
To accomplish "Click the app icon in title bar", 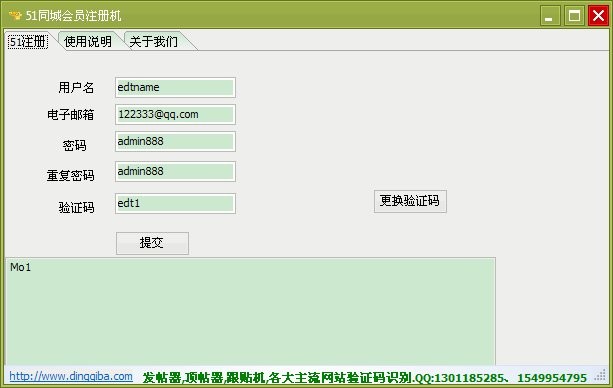I will click(x=15, y=16).
